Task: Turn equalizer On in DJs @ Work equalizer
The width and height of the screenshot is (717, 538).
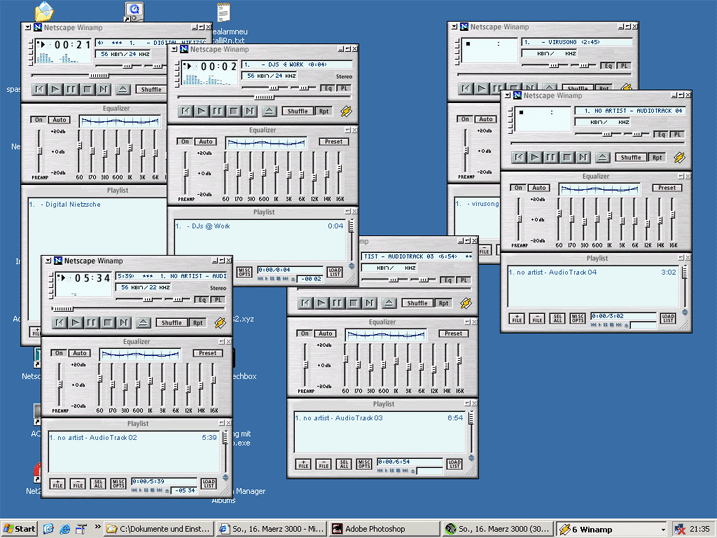Action: (185, 142)
